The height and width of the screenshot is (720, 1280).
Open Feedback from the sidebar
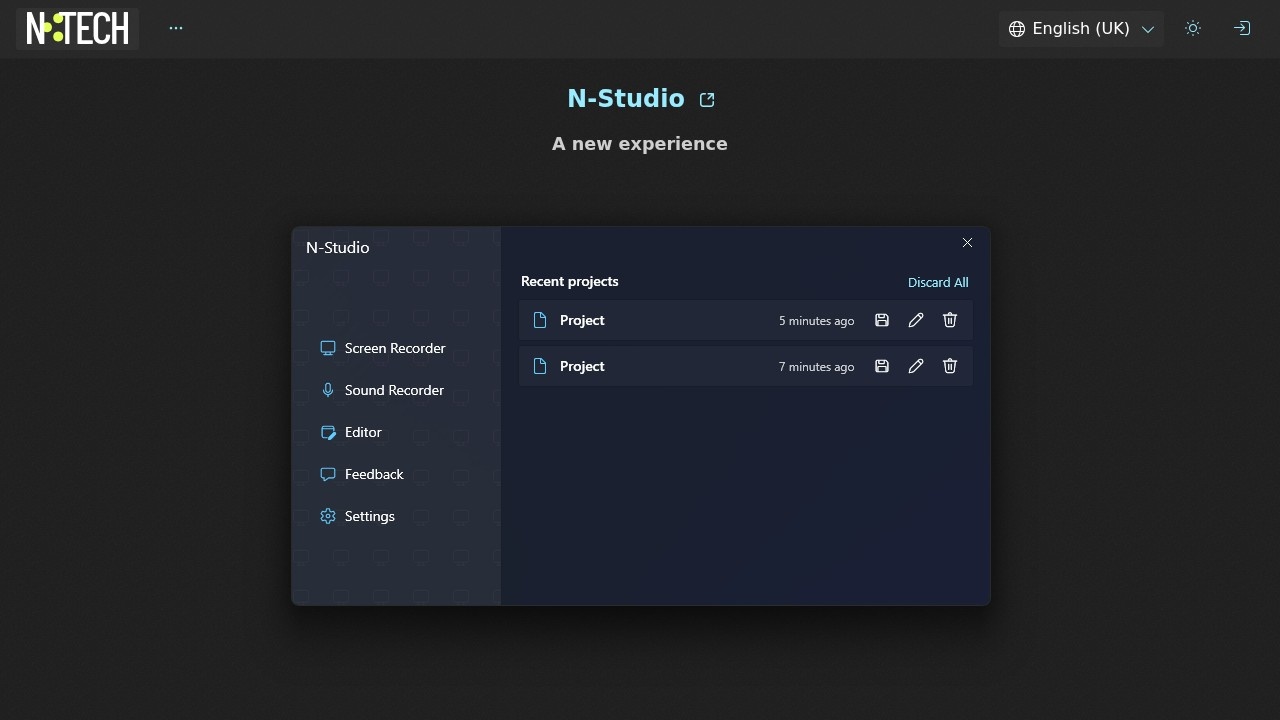click(x=363, y=474)
